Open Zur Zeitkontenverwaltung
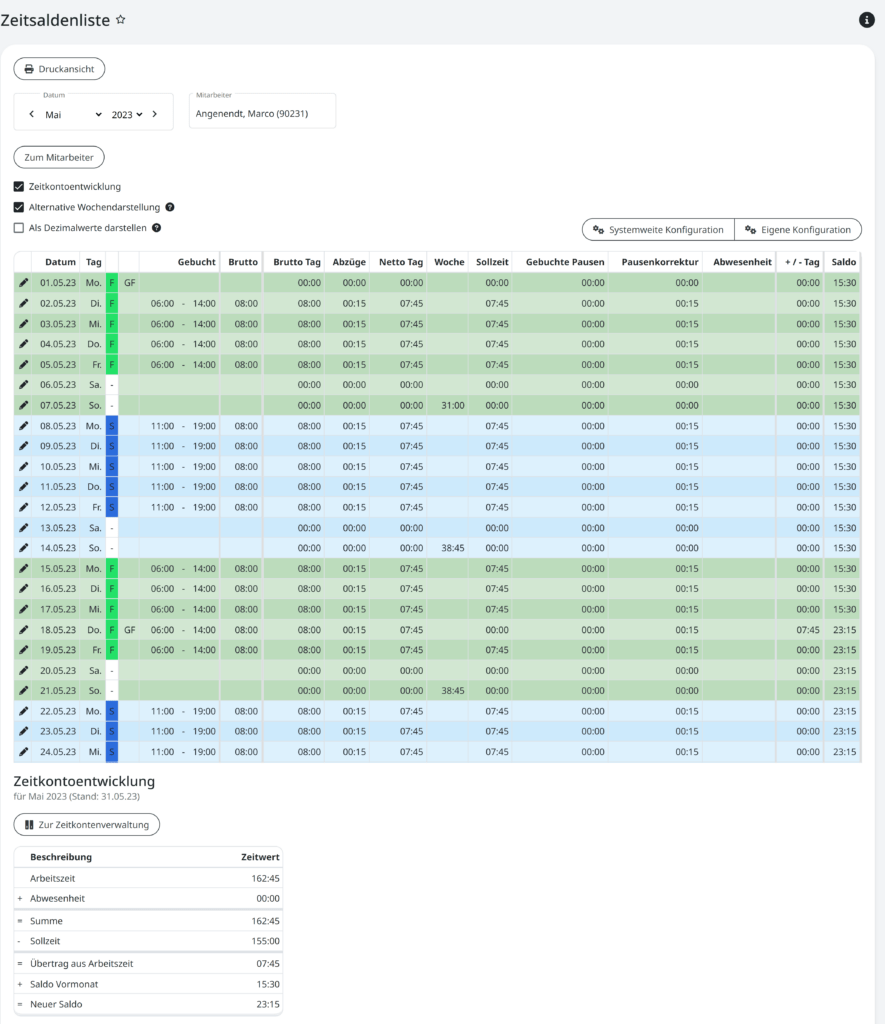This screenshot has width=885, height=1024. tap(85, 824)
